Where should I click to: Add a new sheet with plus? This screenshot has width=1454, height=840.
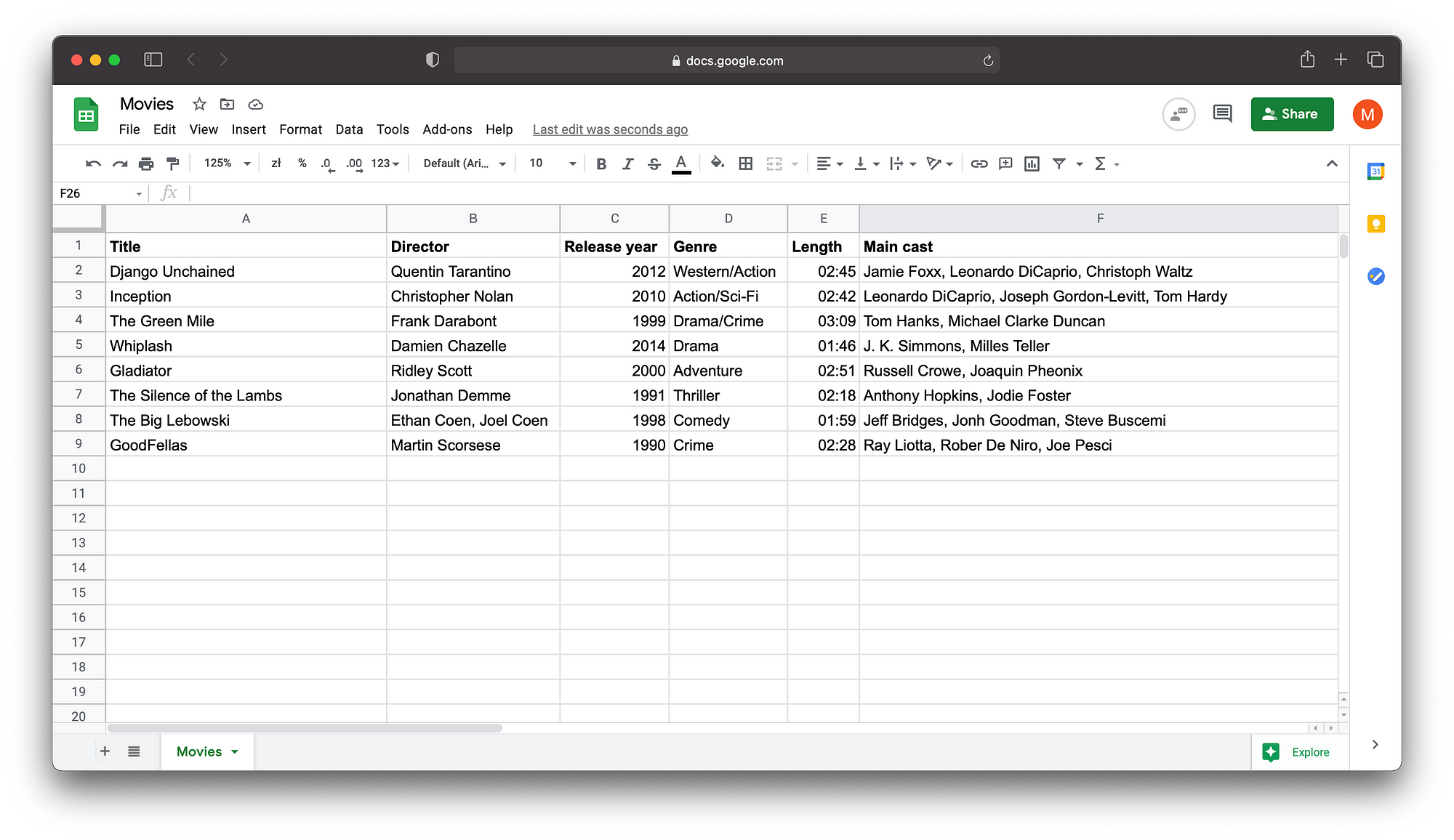tap(105, 751)
